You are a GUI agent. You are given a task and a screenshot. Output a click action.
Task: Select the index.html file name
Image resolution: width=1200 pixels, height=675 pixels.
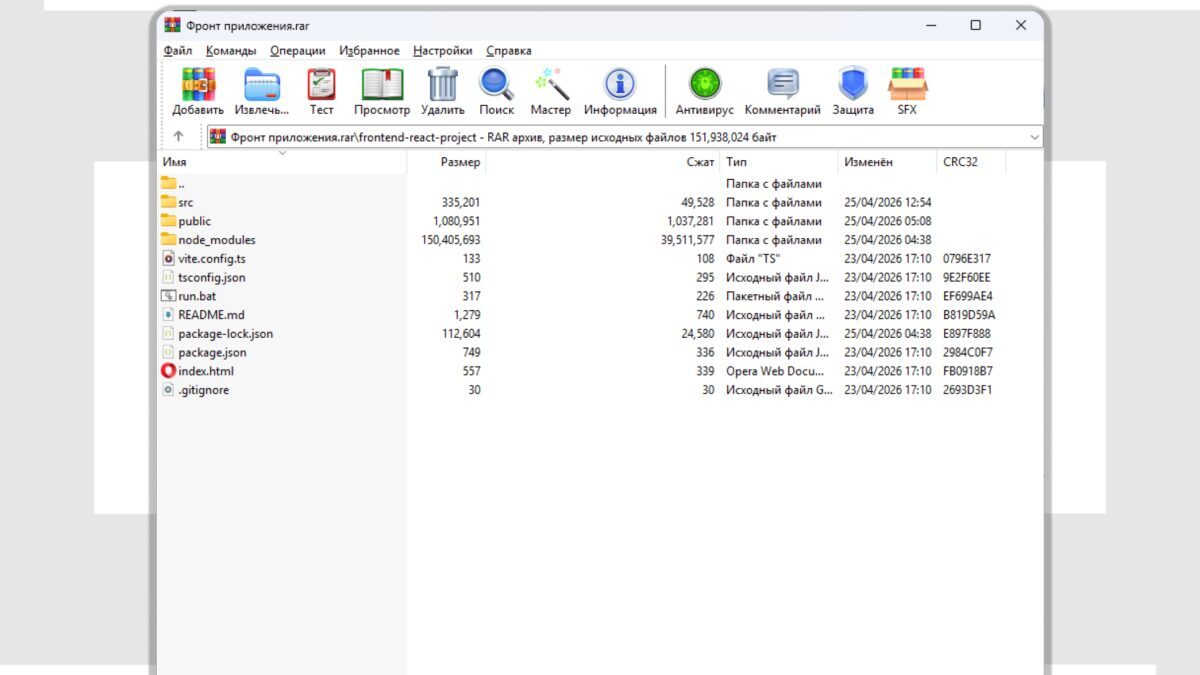(206, 371)
